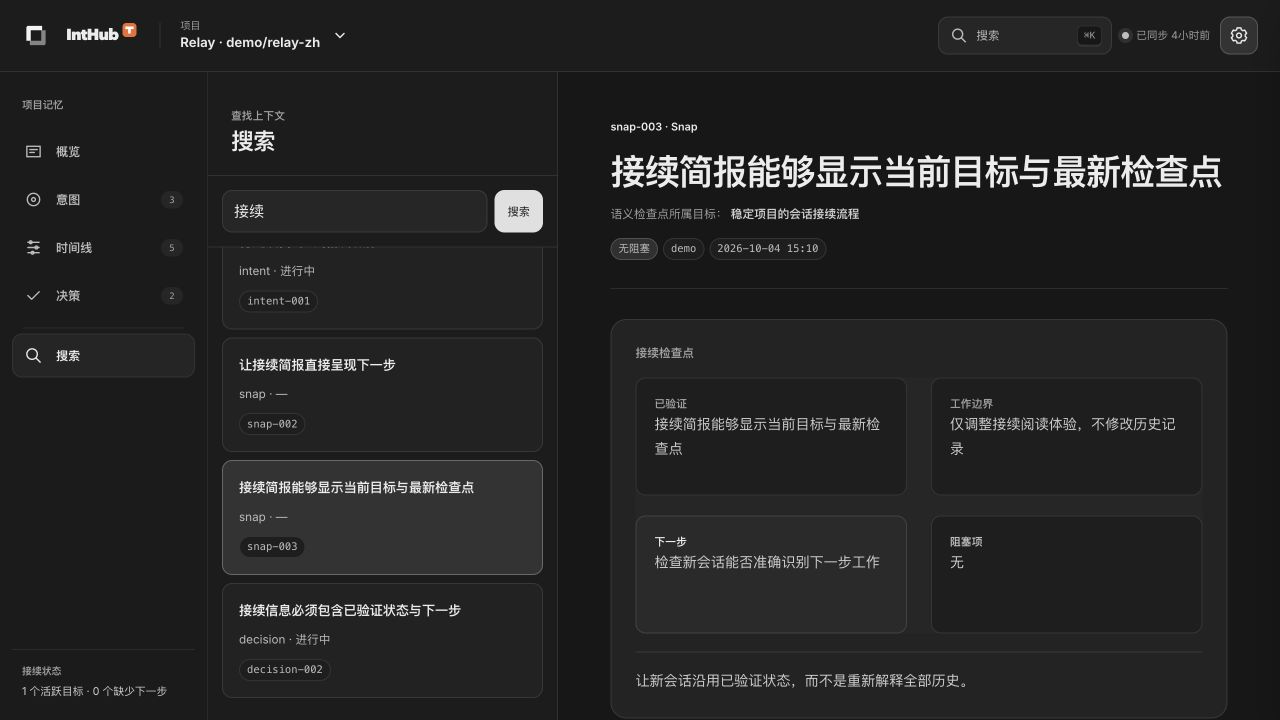Click the IntHub square logo icon
The height and width of the screenshot is (720, 1280).
(36, 35)
